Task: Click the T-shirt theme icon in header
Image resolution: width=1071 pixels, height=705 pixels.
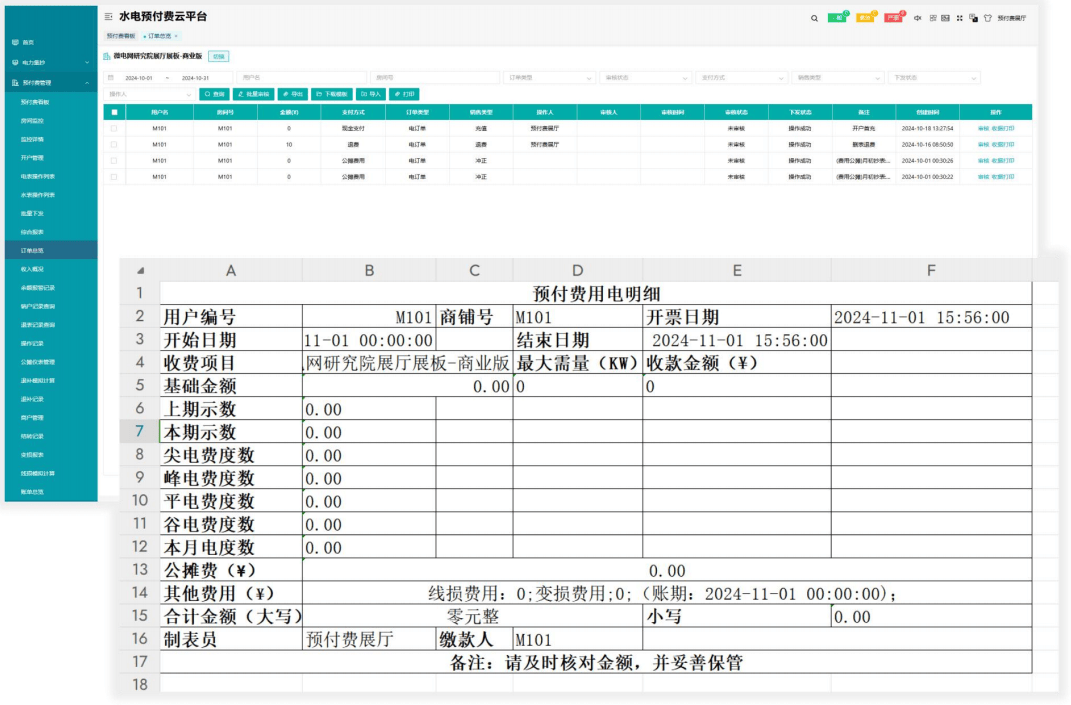Action: (988, 18)
